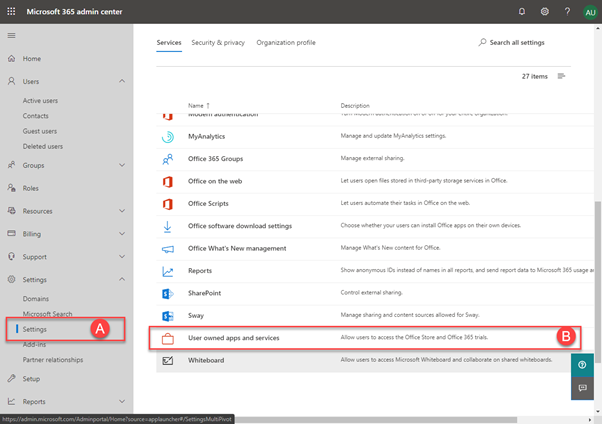This screenshot has width=602, height=424.
Task: Click the Settings gear icon in sidebar
Action: coord(12,279)
